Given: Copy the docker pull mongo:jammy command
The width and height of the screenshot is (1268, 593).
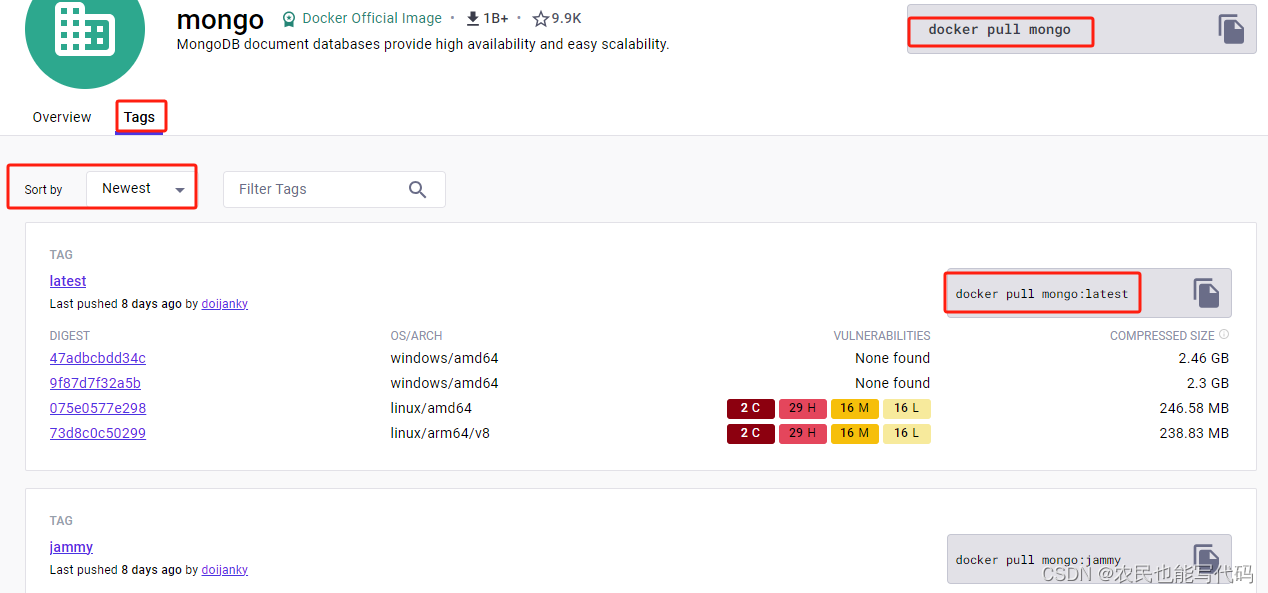Looking at the screenshot, I should tap(1206, 558).
